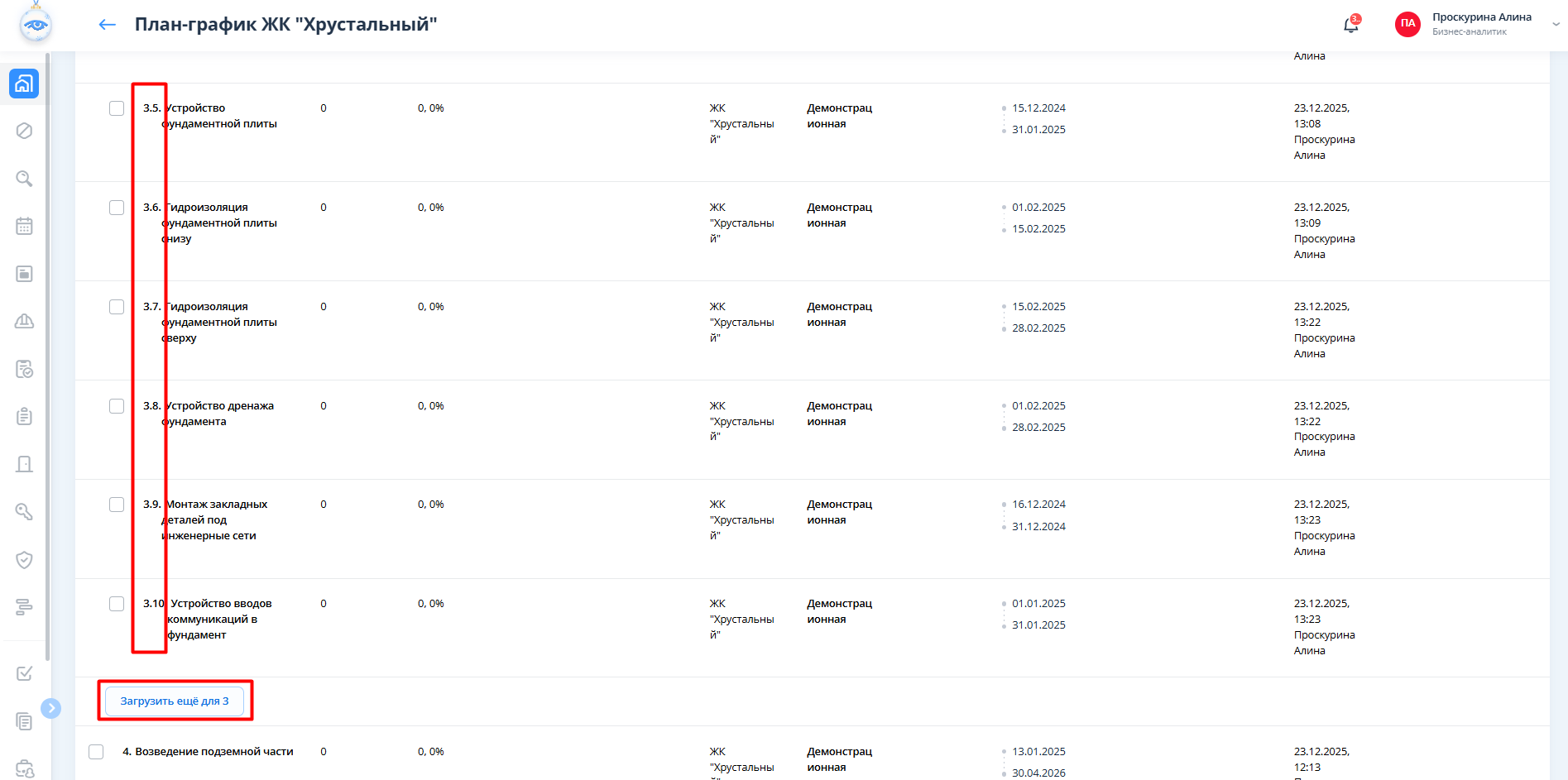Open the notifications bell icon
The width and height of the screenshot is (1568, 780).
click(x=1350, y=25)
